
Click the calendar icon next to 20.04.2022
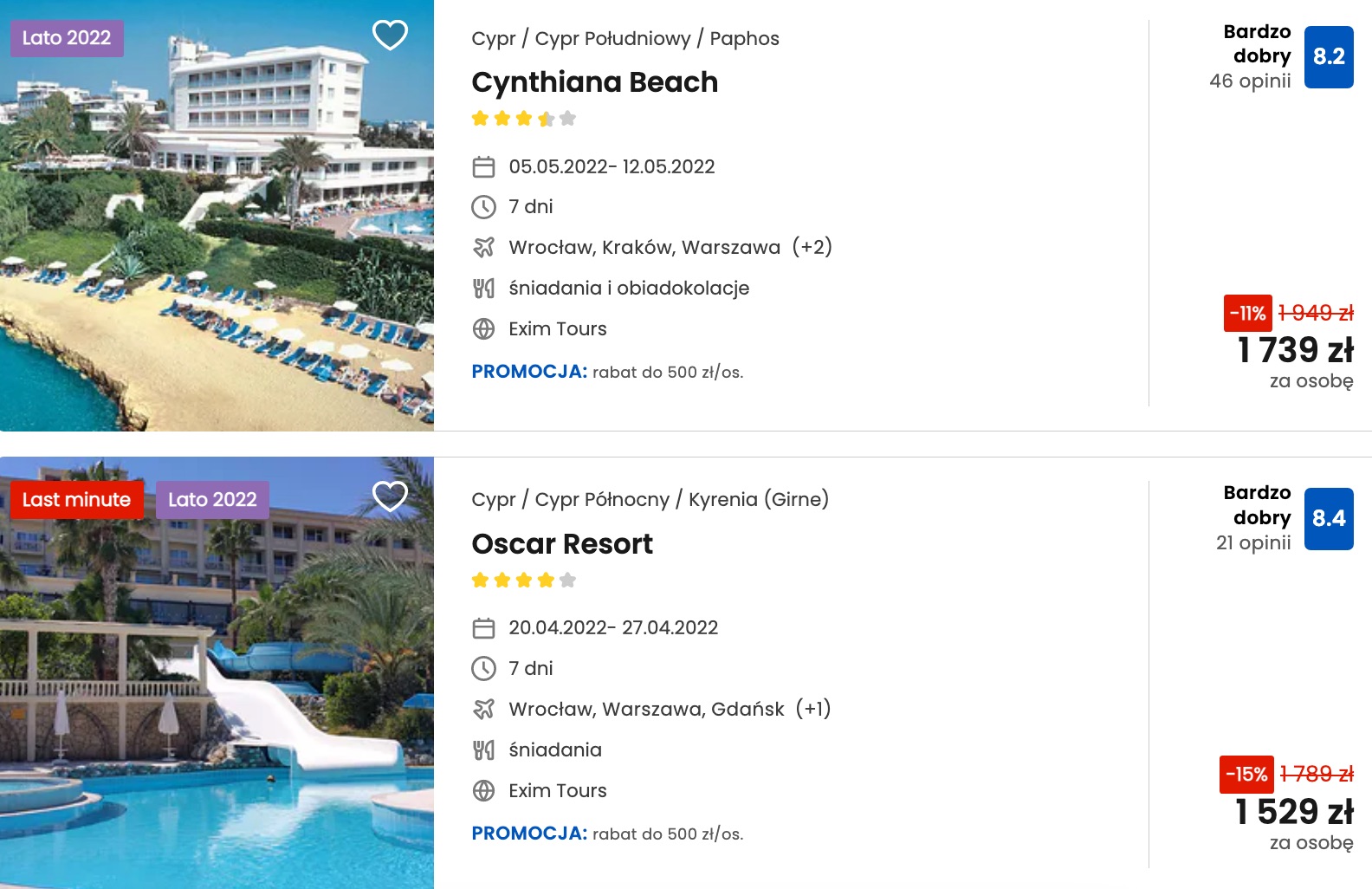click(x=483, y=628)
